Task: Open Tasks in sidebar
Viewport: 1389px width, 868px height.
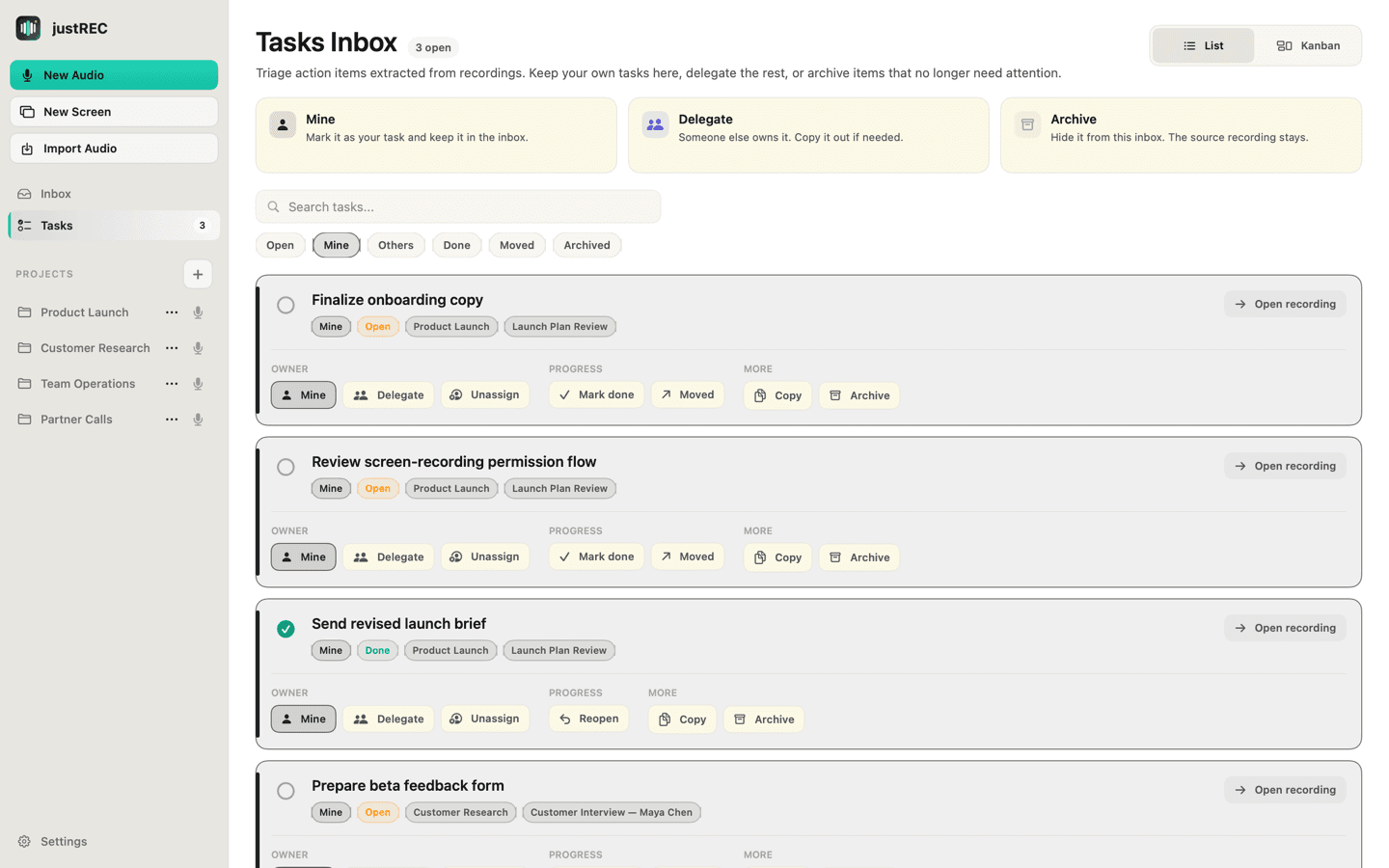Action: [x=114, y=226]
